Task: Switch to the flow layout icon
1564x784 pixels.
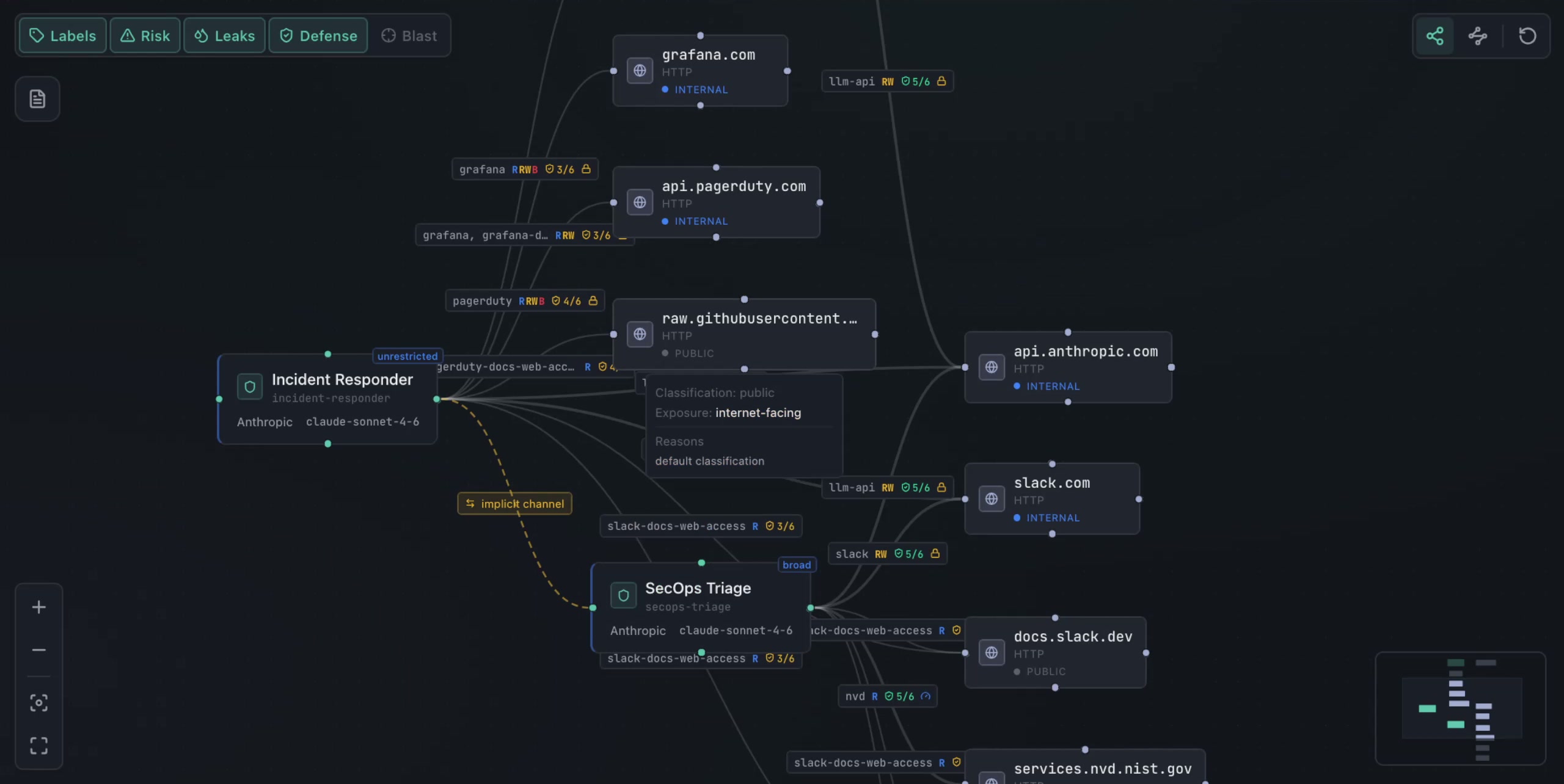Action: tap(1477, 35)
